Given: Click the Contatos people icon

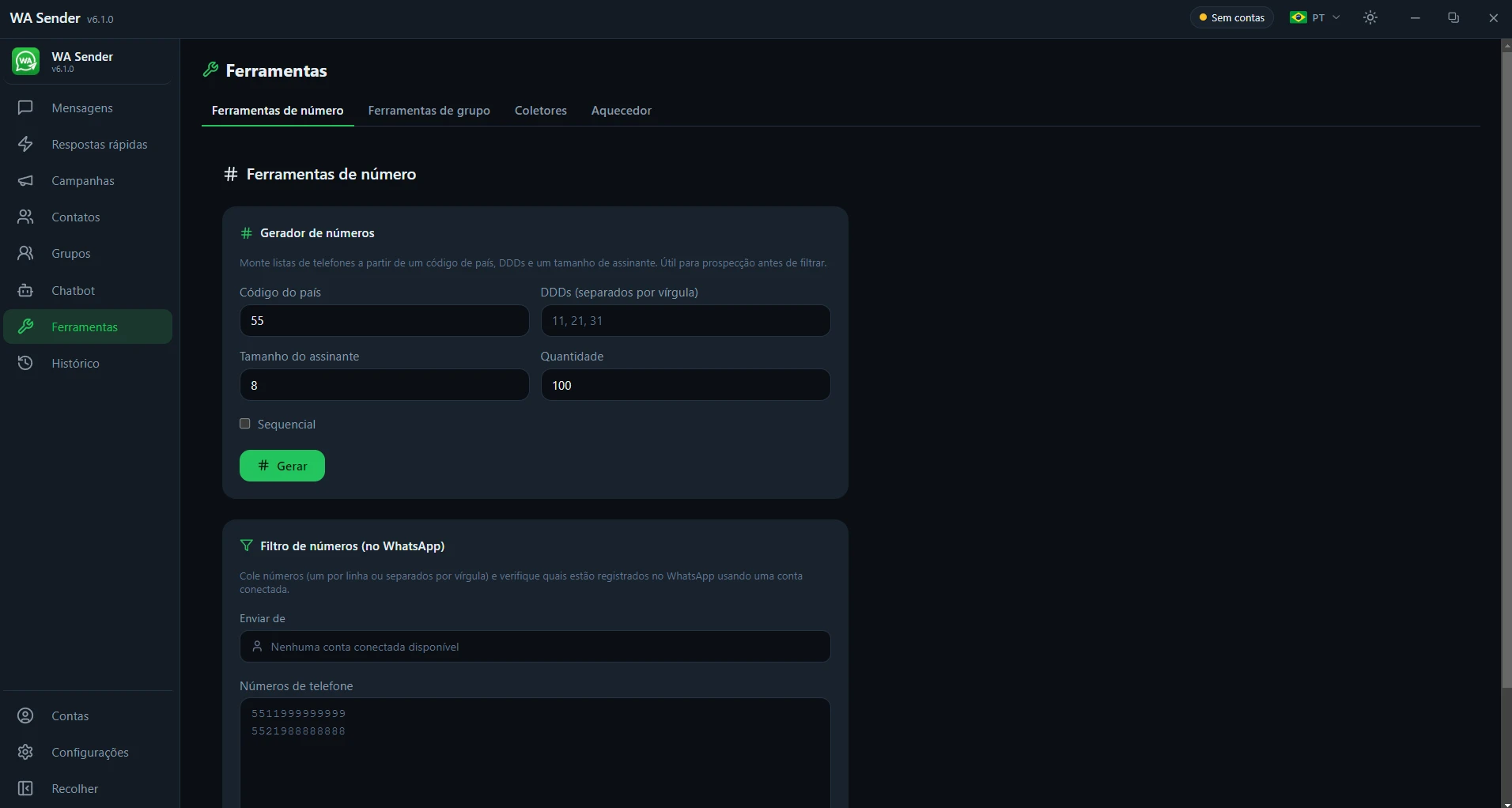Looking at the screenshot, I should pyautogui.click(x=25, y=217).
